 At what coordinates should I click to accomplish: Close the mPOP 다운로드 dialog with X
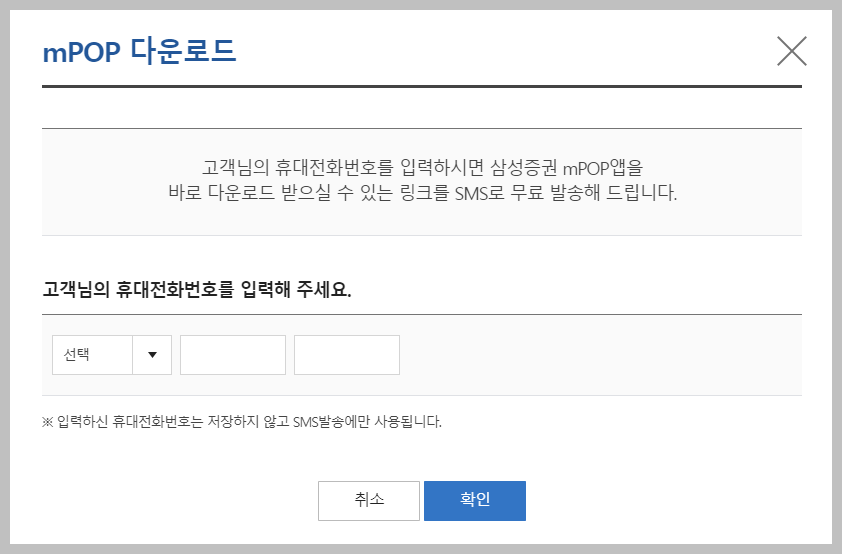[792, 51]
